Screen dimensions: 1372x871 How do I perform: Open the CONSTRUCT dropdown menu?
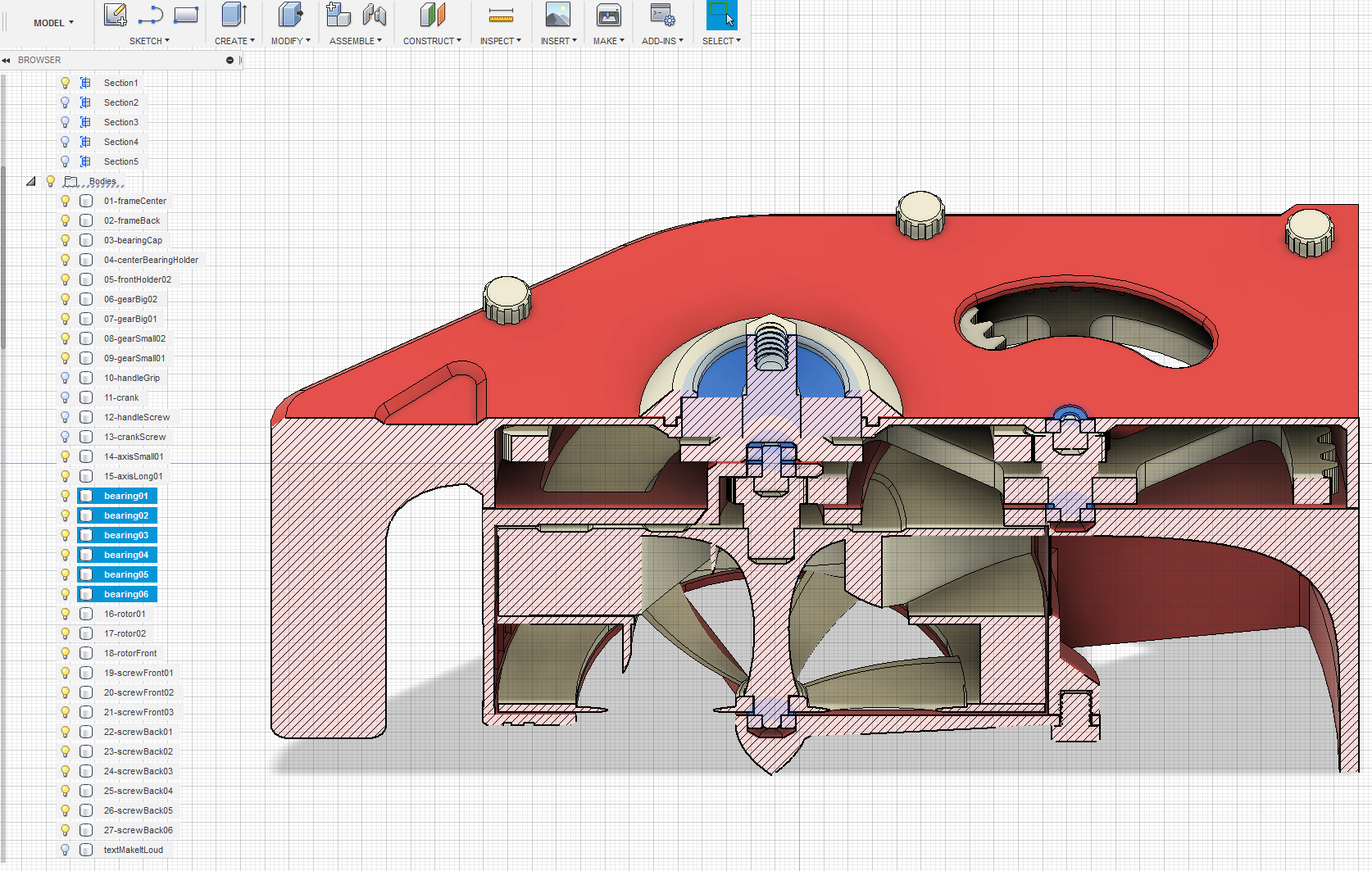point(432,41)
